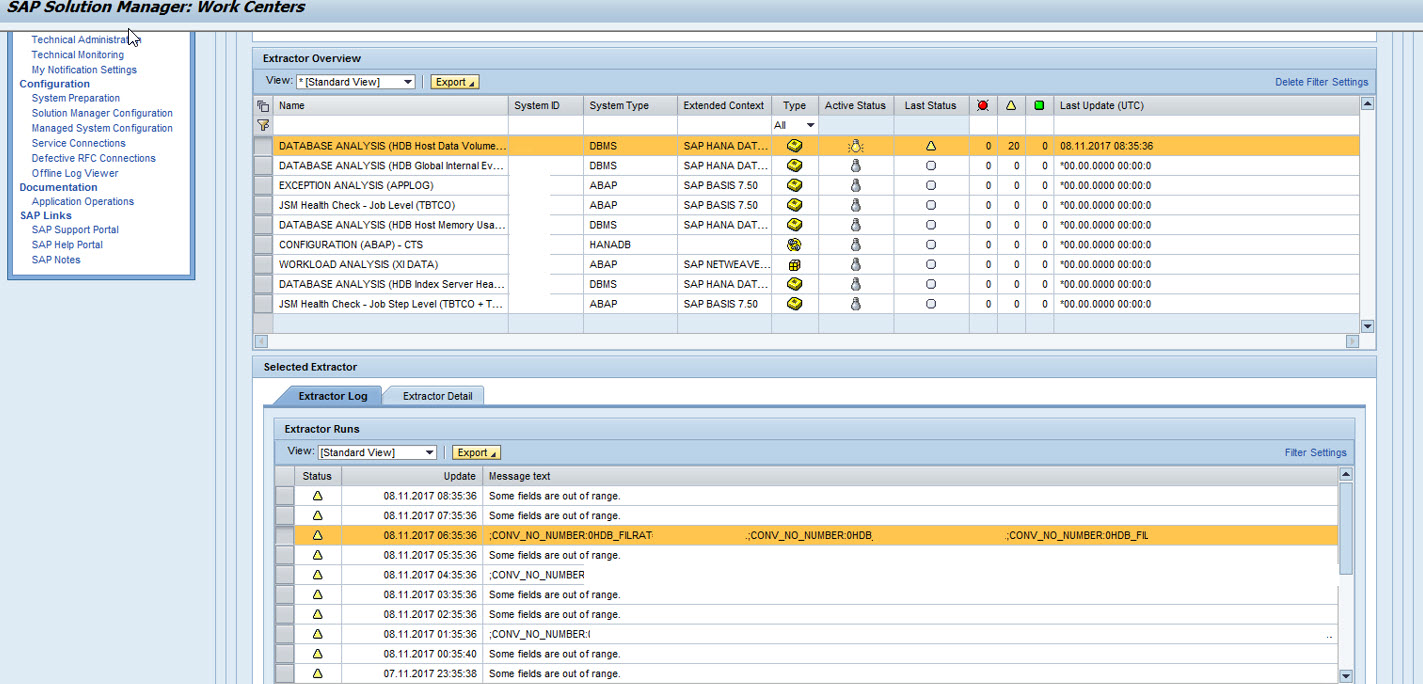
Task: Open Solution Manager Configuration in the navigation
Action: [102, 113]
